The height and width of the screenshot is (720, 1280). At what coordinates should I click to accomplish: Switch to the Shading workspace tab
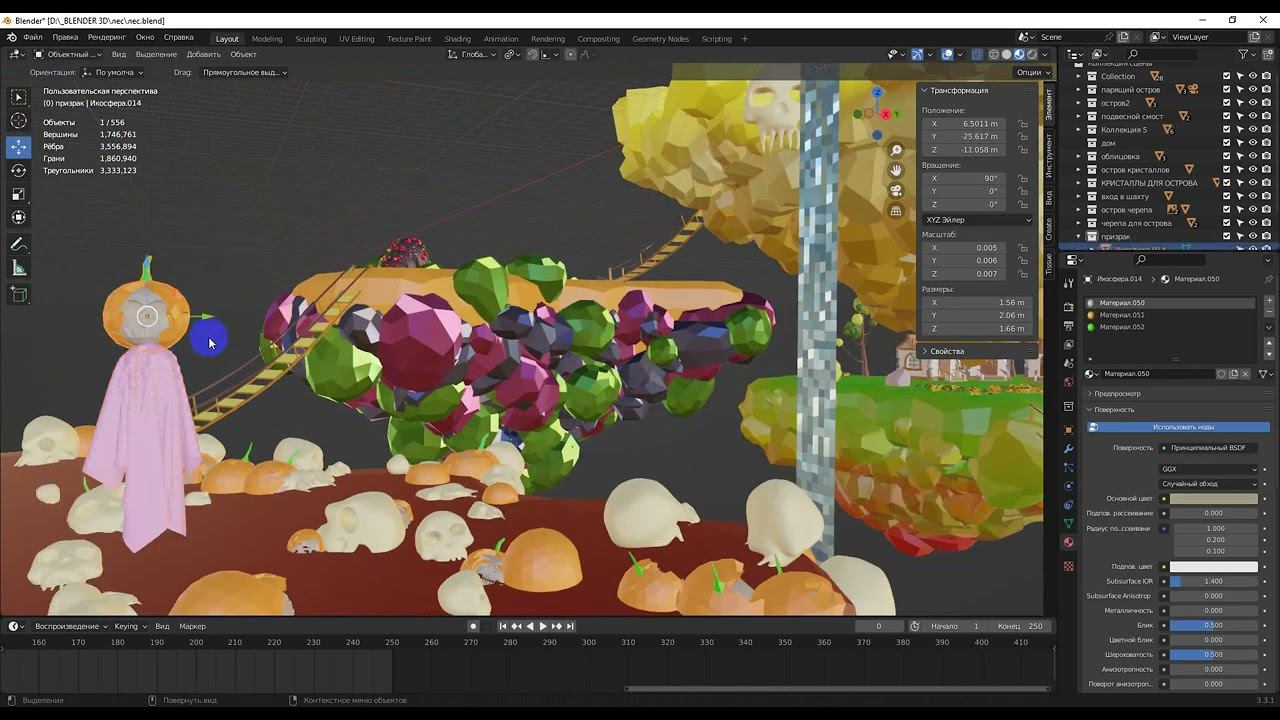[x=457, y=39]
